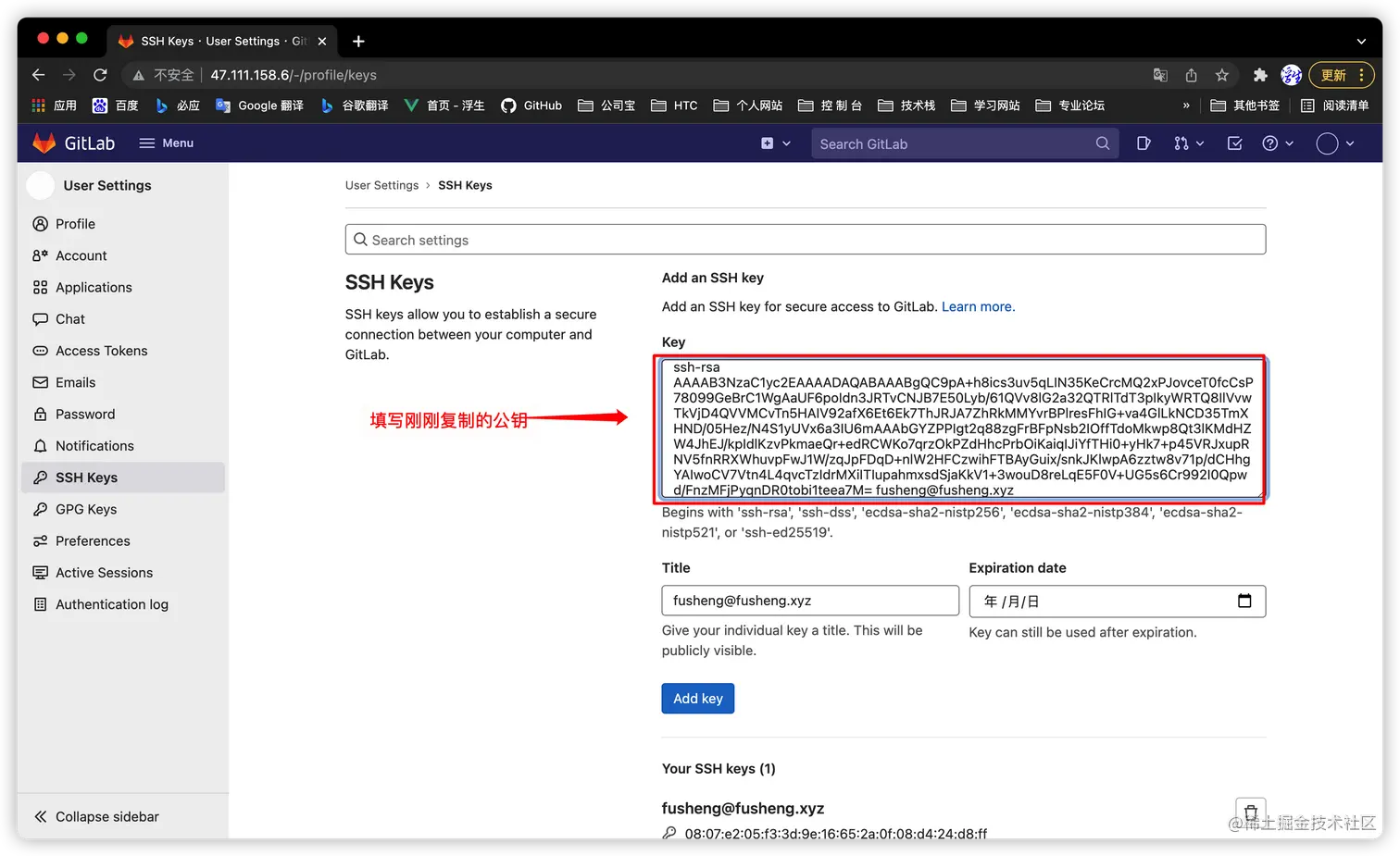Open a new browser tab
Image resolution: width=1400 pixels, height=856 pixels.
(358, 41)
